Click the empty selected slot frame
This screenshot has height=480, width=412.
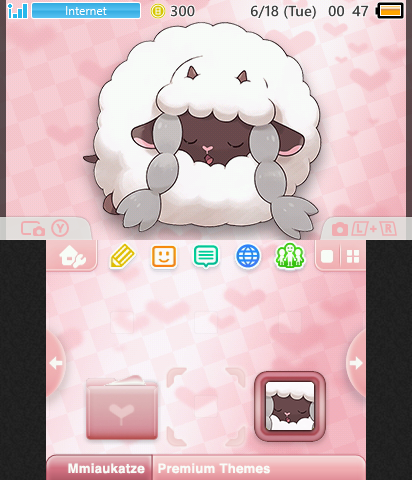(x=206, y=407)
